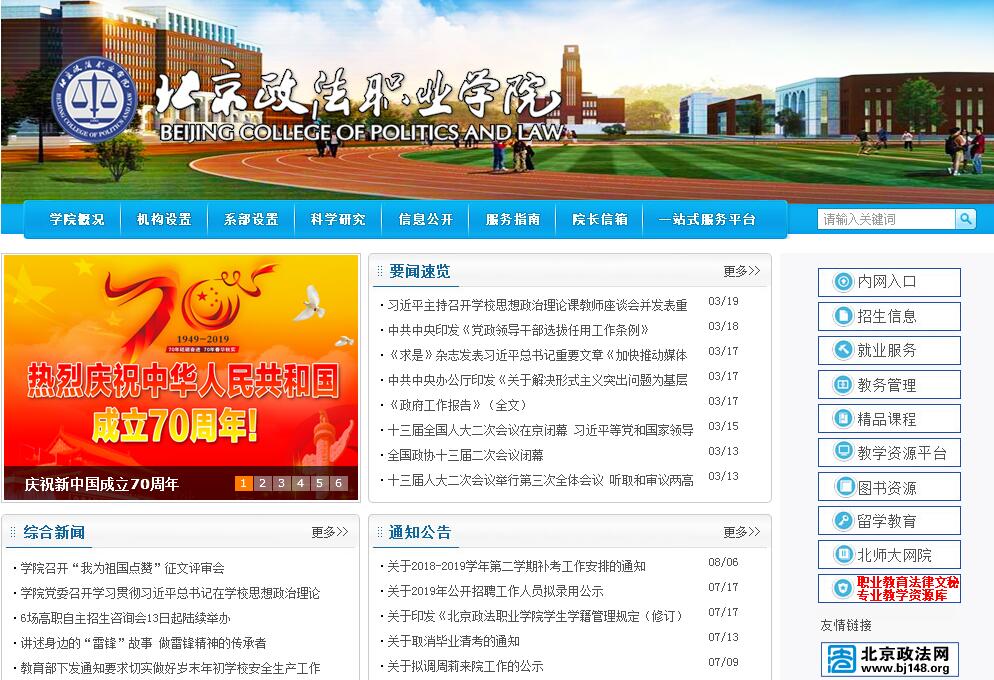Open 十三届全国人大二次会议在京闭幕 news
The width and height of the screenshot is (994, 680).
pos(540,430)
